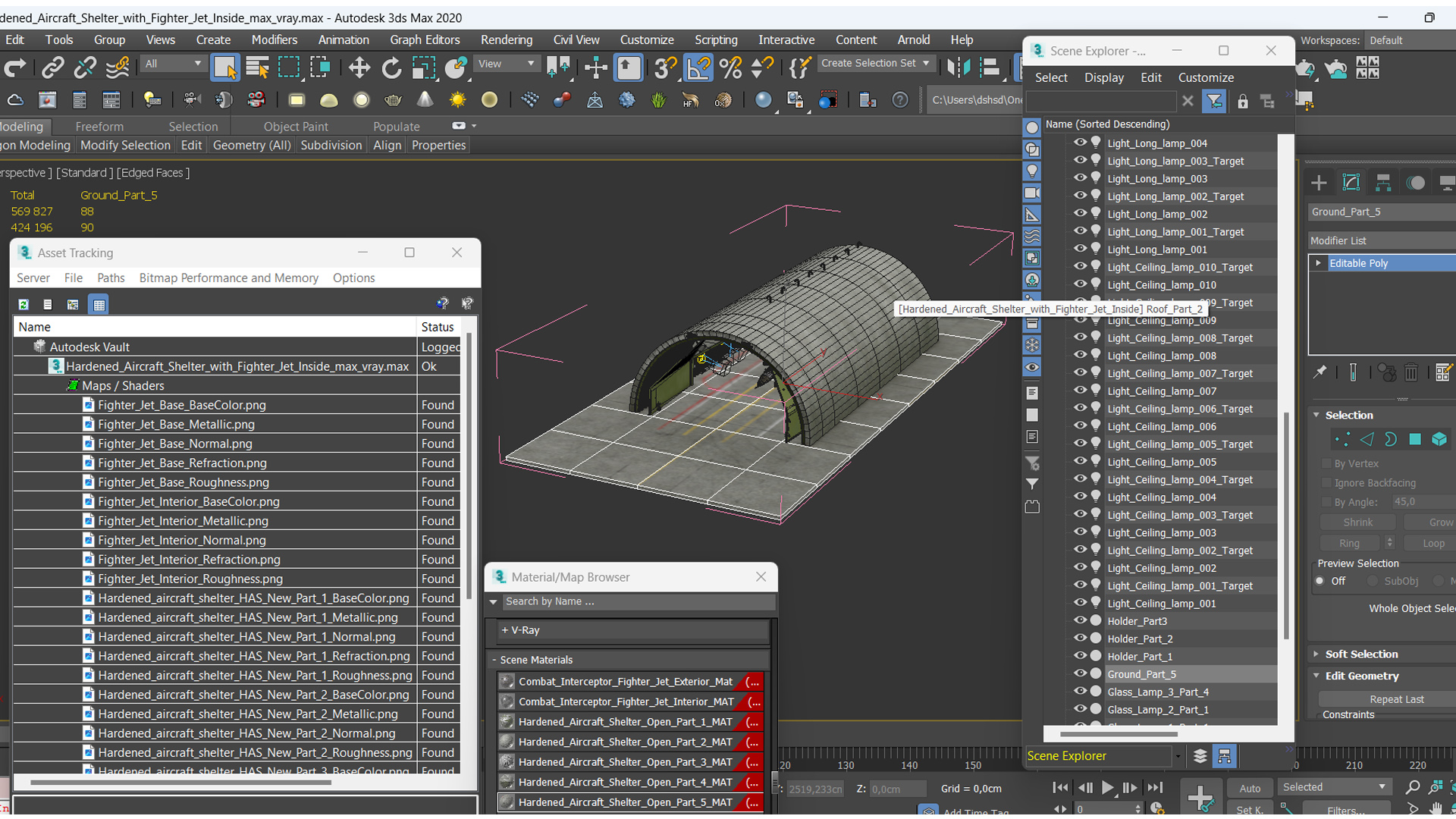Hide Light_Long_lamp_004 with eye icon
The height and width of the screenshot is (819, 1456).
(x=1080, y=143)
